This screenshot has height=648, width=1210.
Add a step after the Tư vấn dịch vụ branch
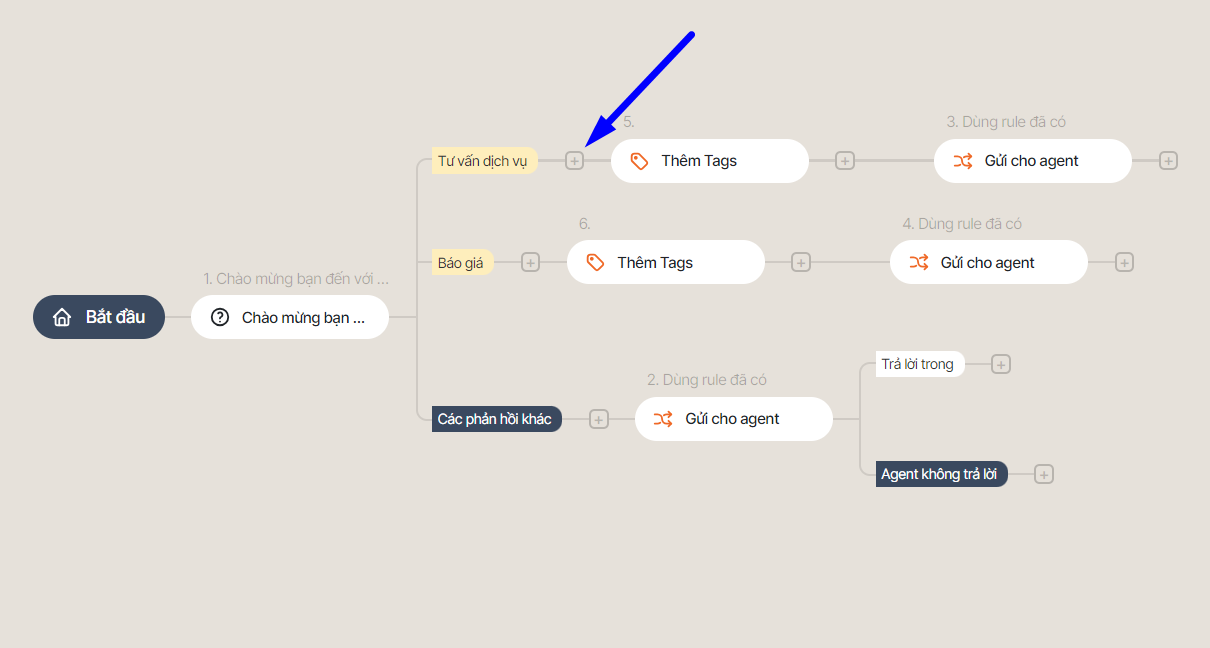[x=574, y=161]
